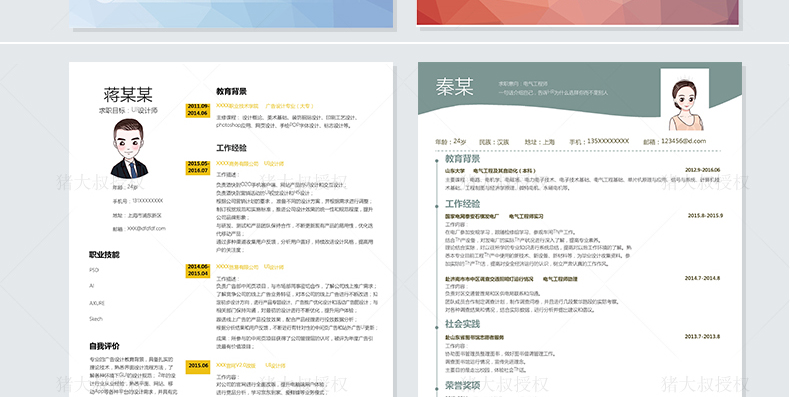Image resolution: width=790 pixels, height=397 pixels.
Task: Click the date 2013.7-2013.8
Action: click(702, 337)
